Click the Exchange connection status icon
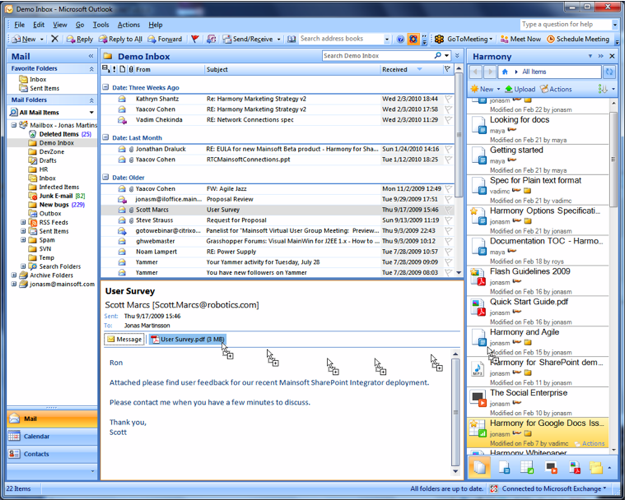Screen dimensions: 625x500 (x=494, y=488)
